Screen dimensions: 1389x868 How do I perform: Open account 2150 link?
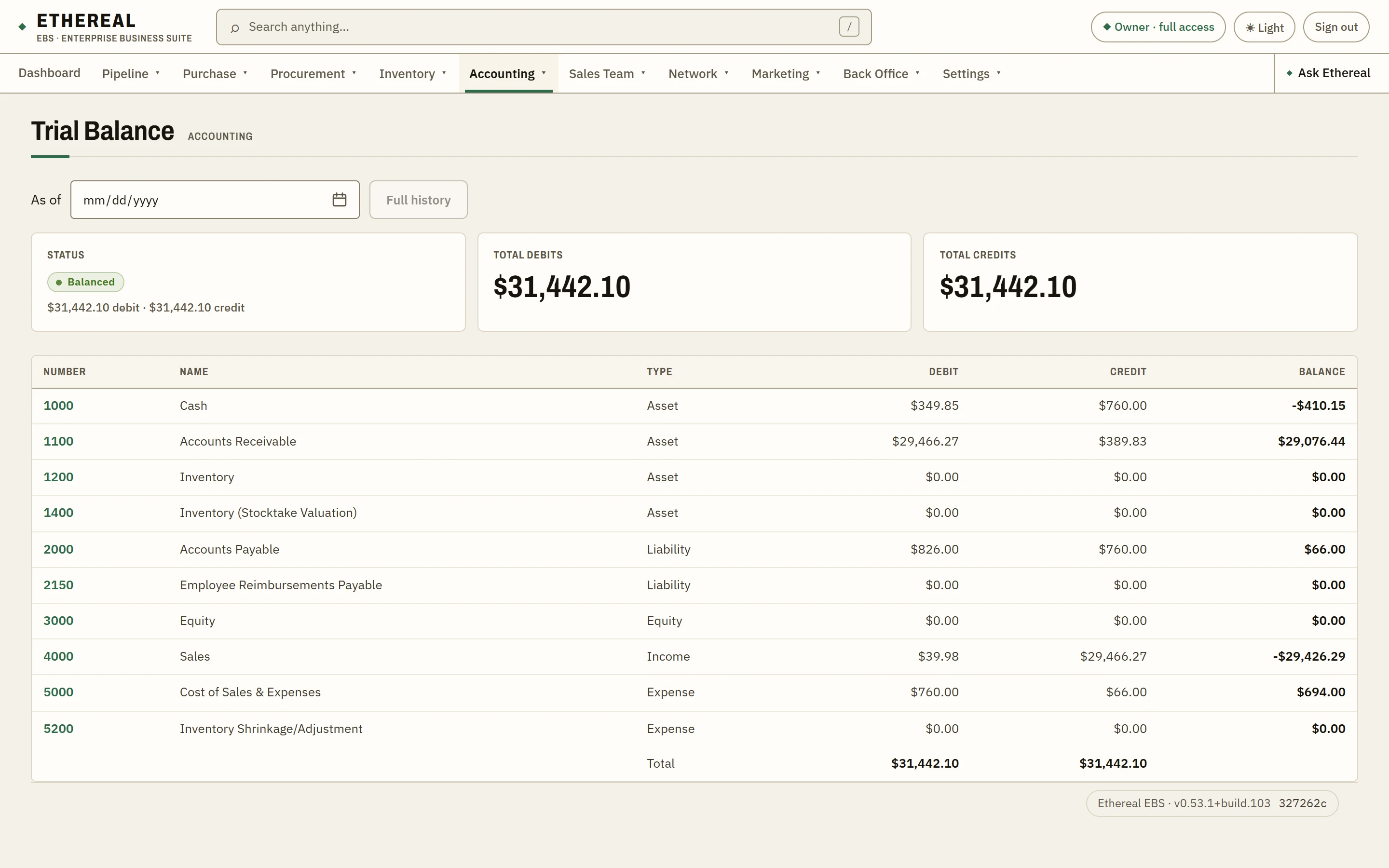pyautogui.click(x=58, y=585)
